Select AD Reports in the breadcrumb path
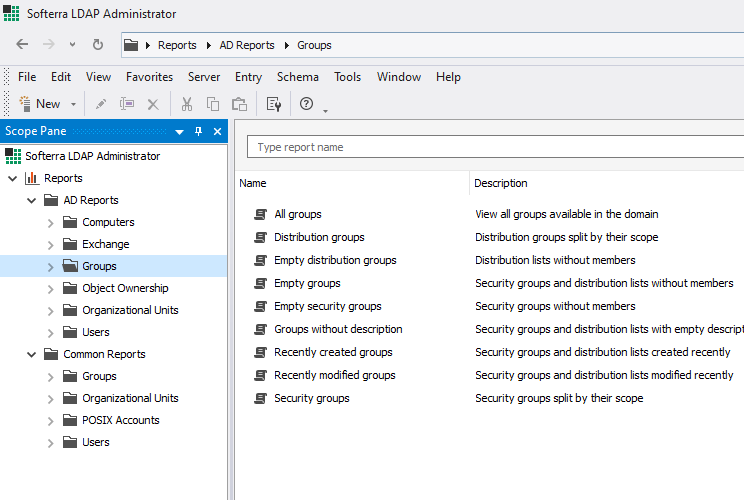Viewport: 744px width, 500px height. coord(247,45)
